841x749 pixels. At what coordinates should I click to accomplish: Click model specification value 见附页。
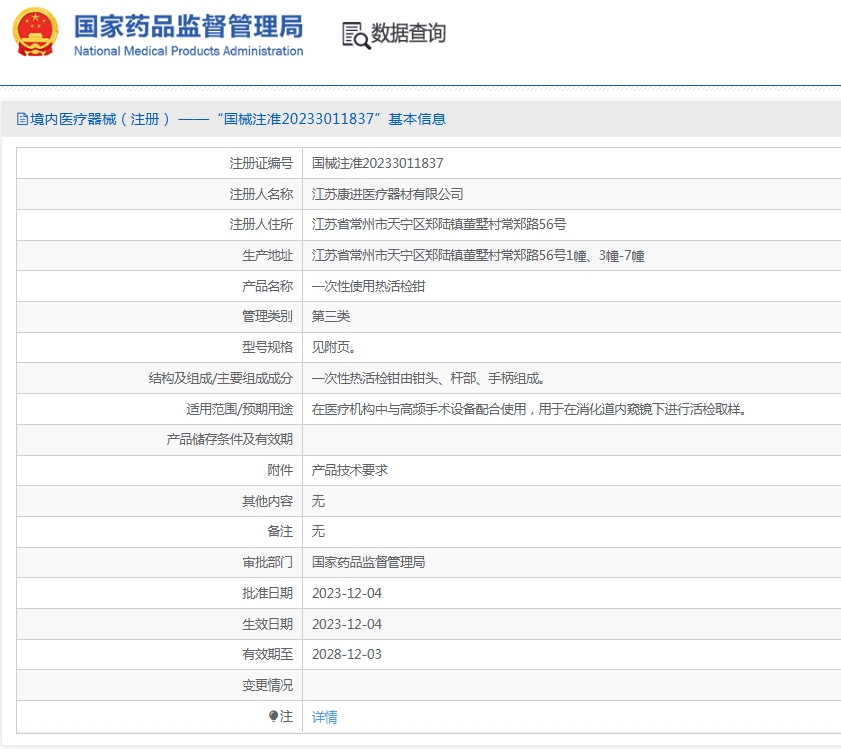334,347
